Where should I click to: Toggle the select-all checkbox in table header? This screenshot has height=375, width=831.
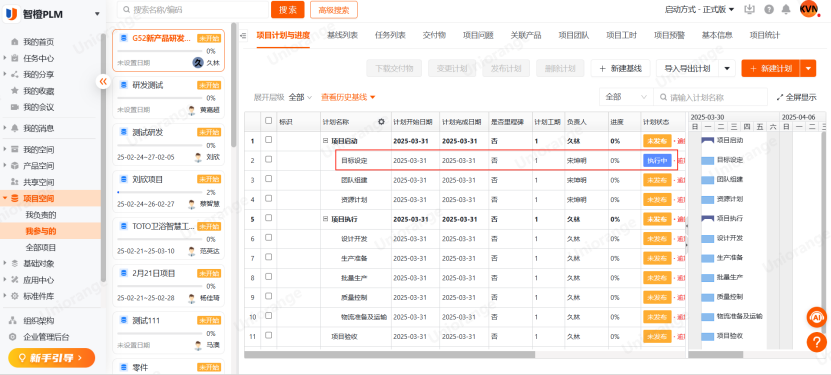point(269,121)
